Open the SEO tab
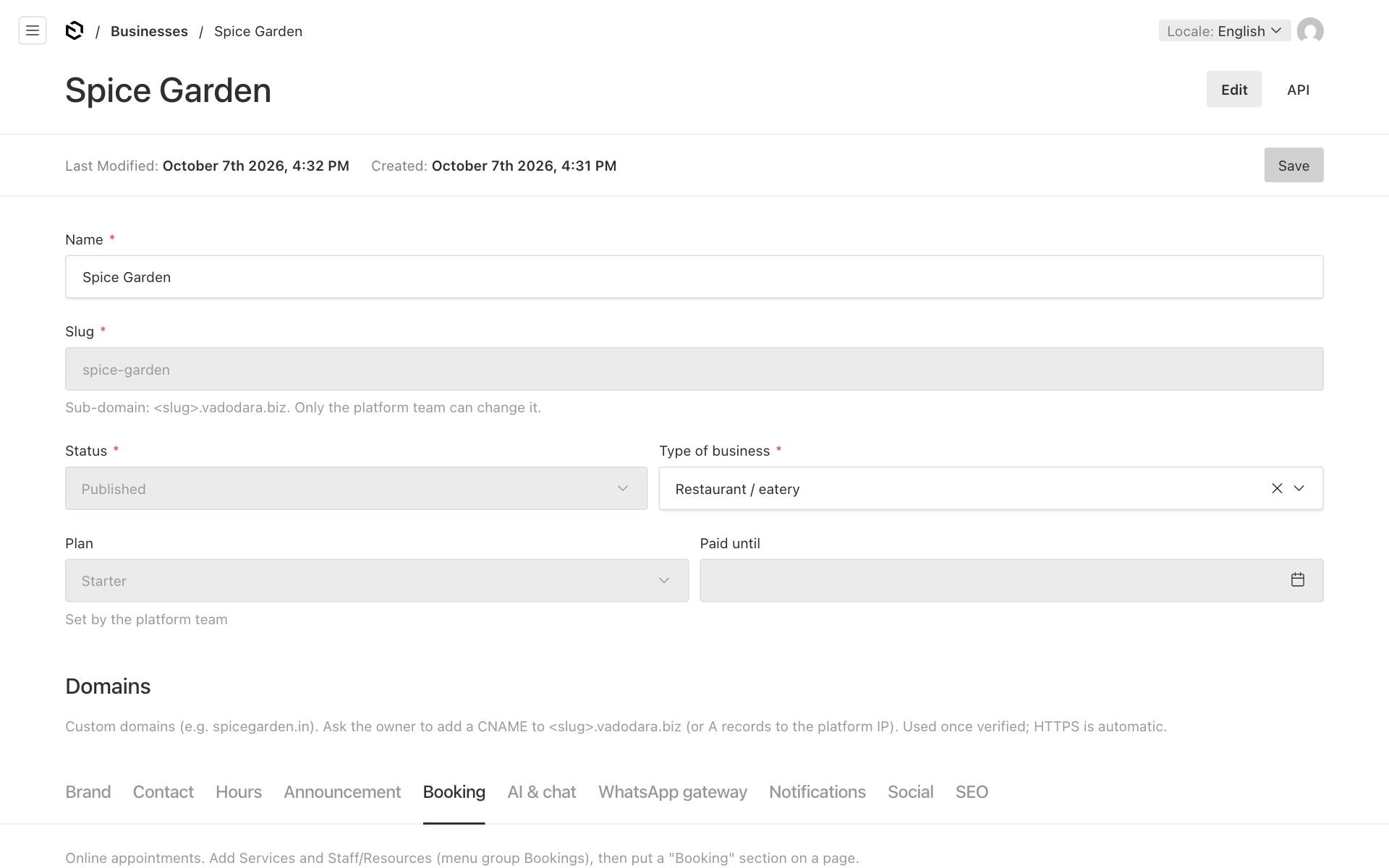 coord(972,792)
